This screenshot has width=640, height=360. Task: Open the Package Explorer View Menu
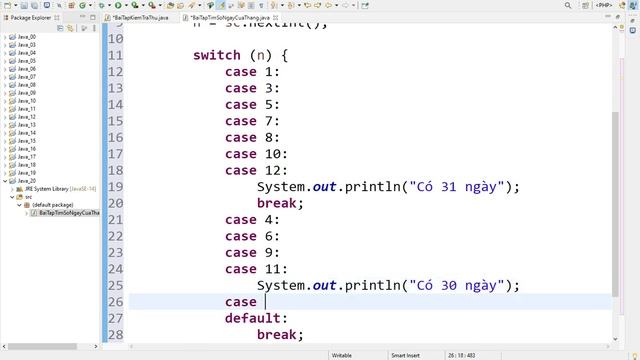94,28
